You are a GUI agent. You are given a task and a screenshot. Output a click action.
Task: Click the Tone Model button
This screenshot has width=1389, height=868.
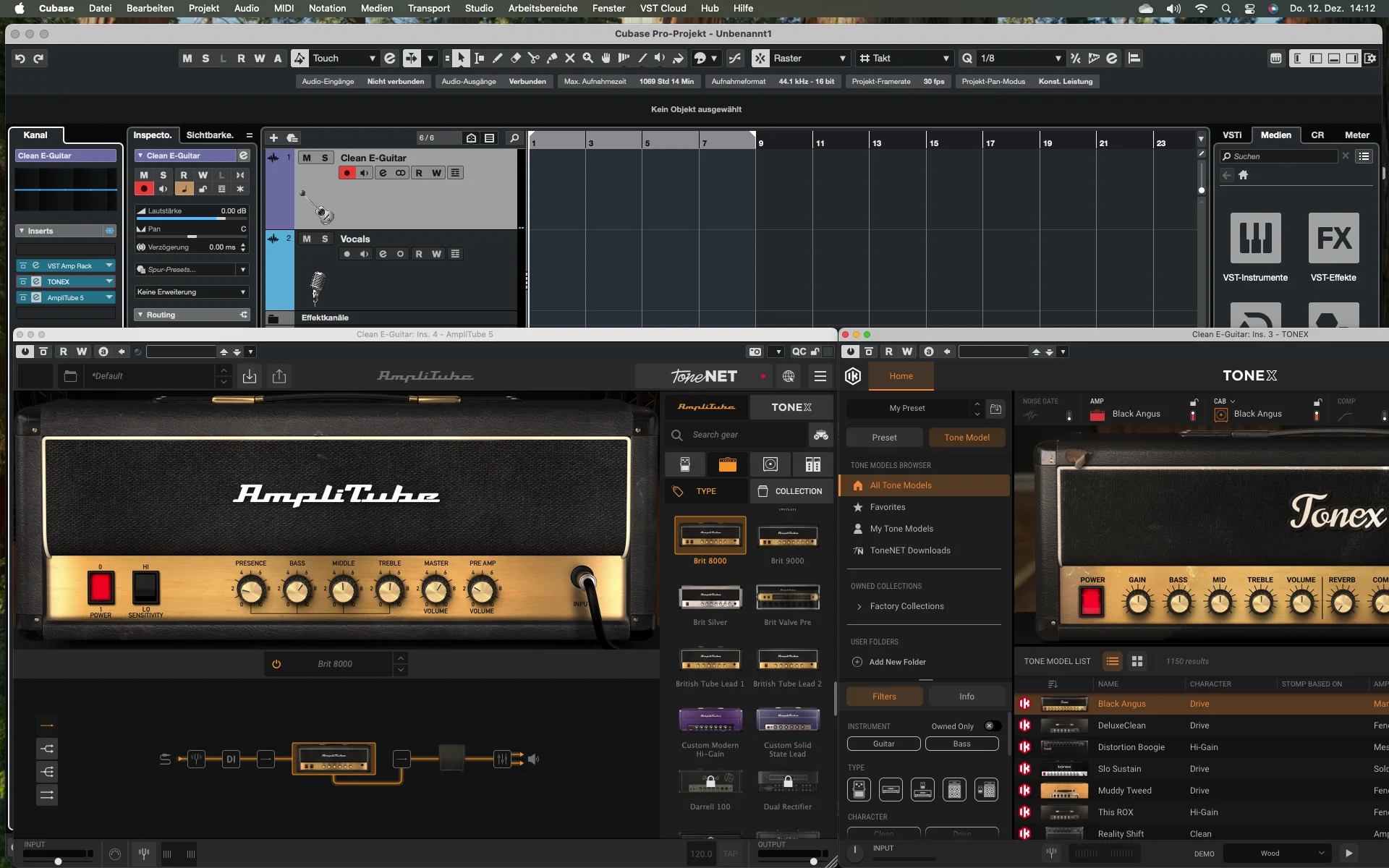[967, 438]
